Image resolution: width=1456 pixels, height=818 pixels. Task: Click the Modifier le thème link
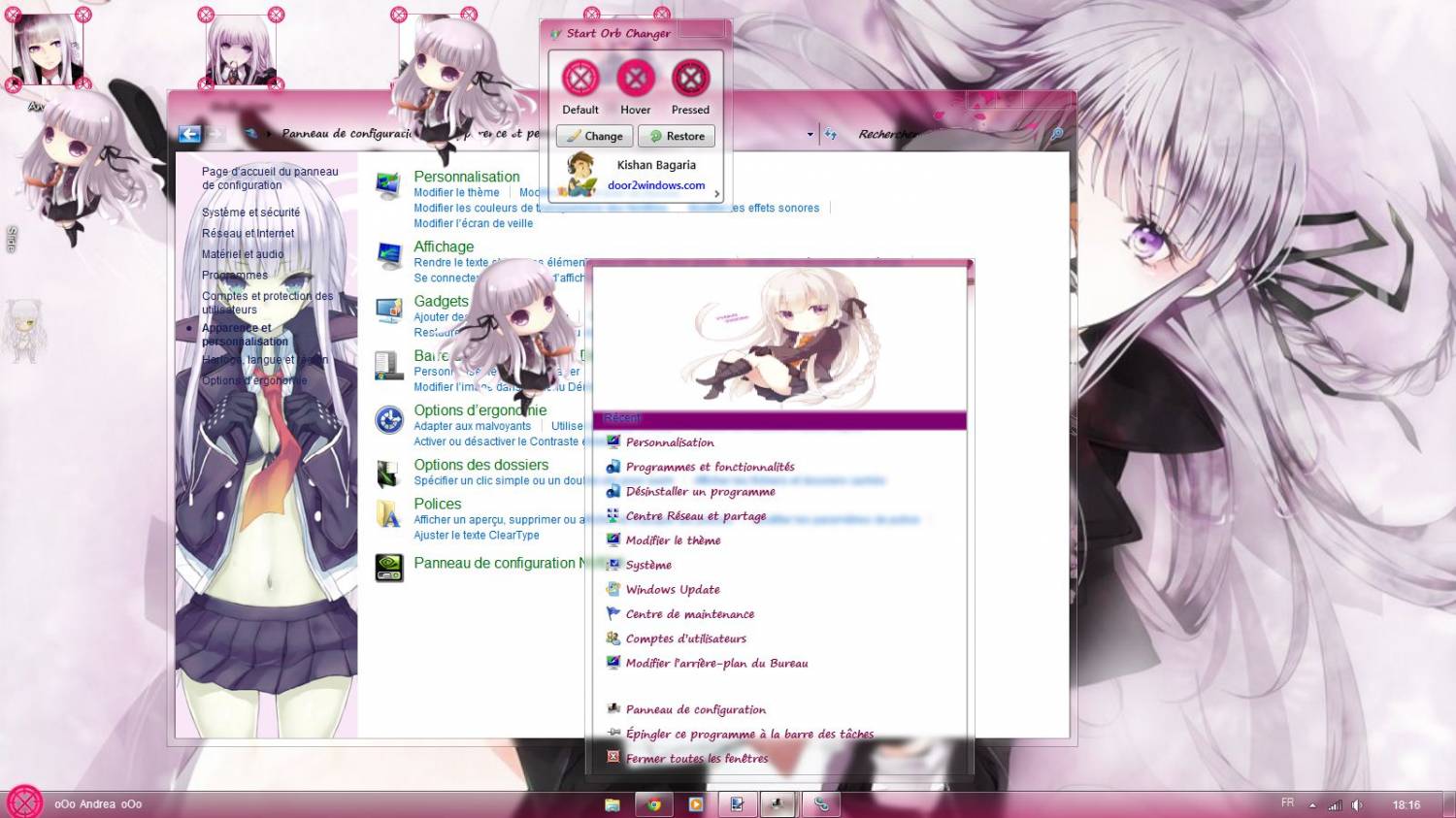click(456, 192)
